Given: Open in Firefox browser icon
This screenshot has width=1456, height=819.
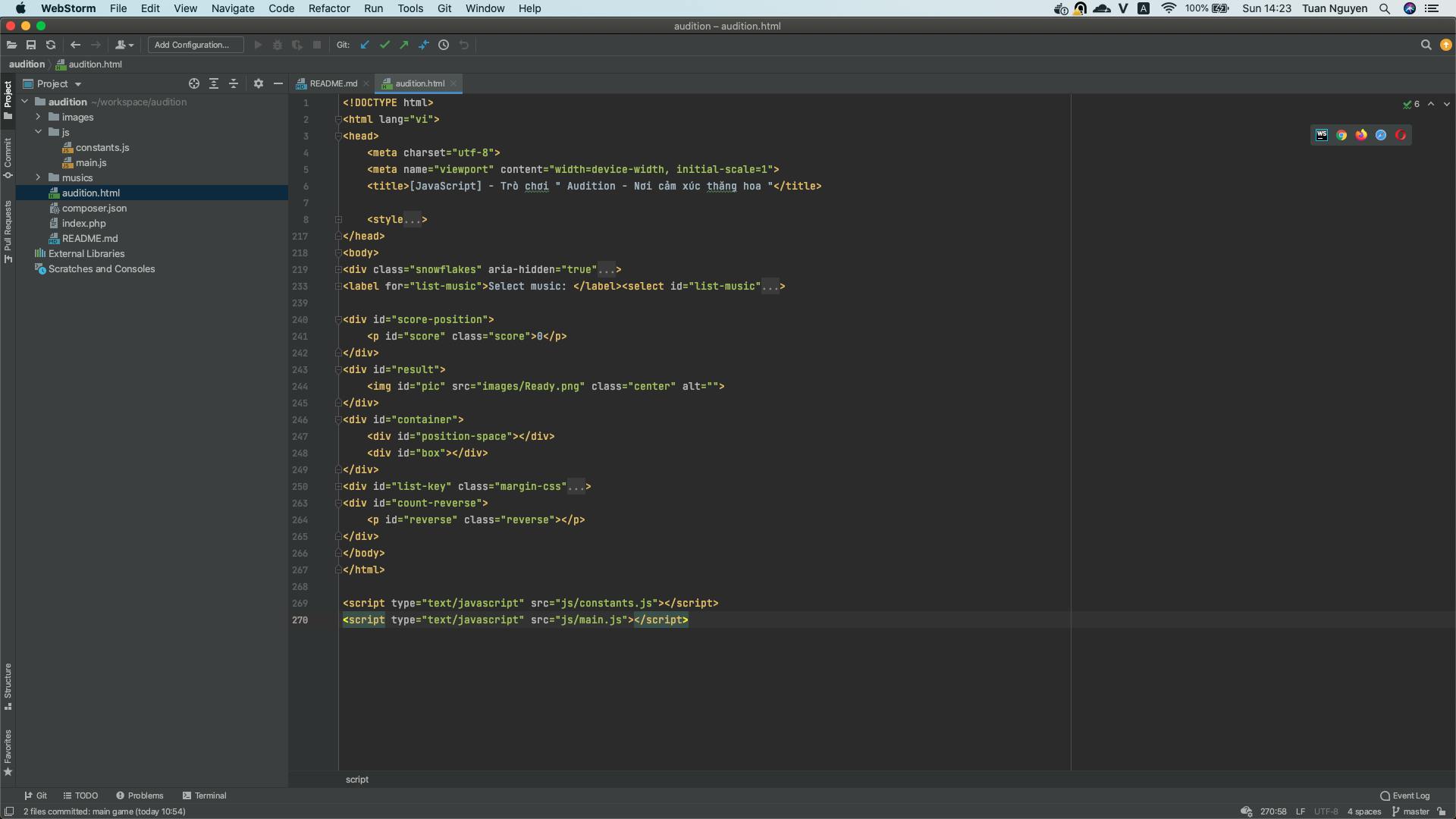Looking at the screenshot, I should 1361,135.
